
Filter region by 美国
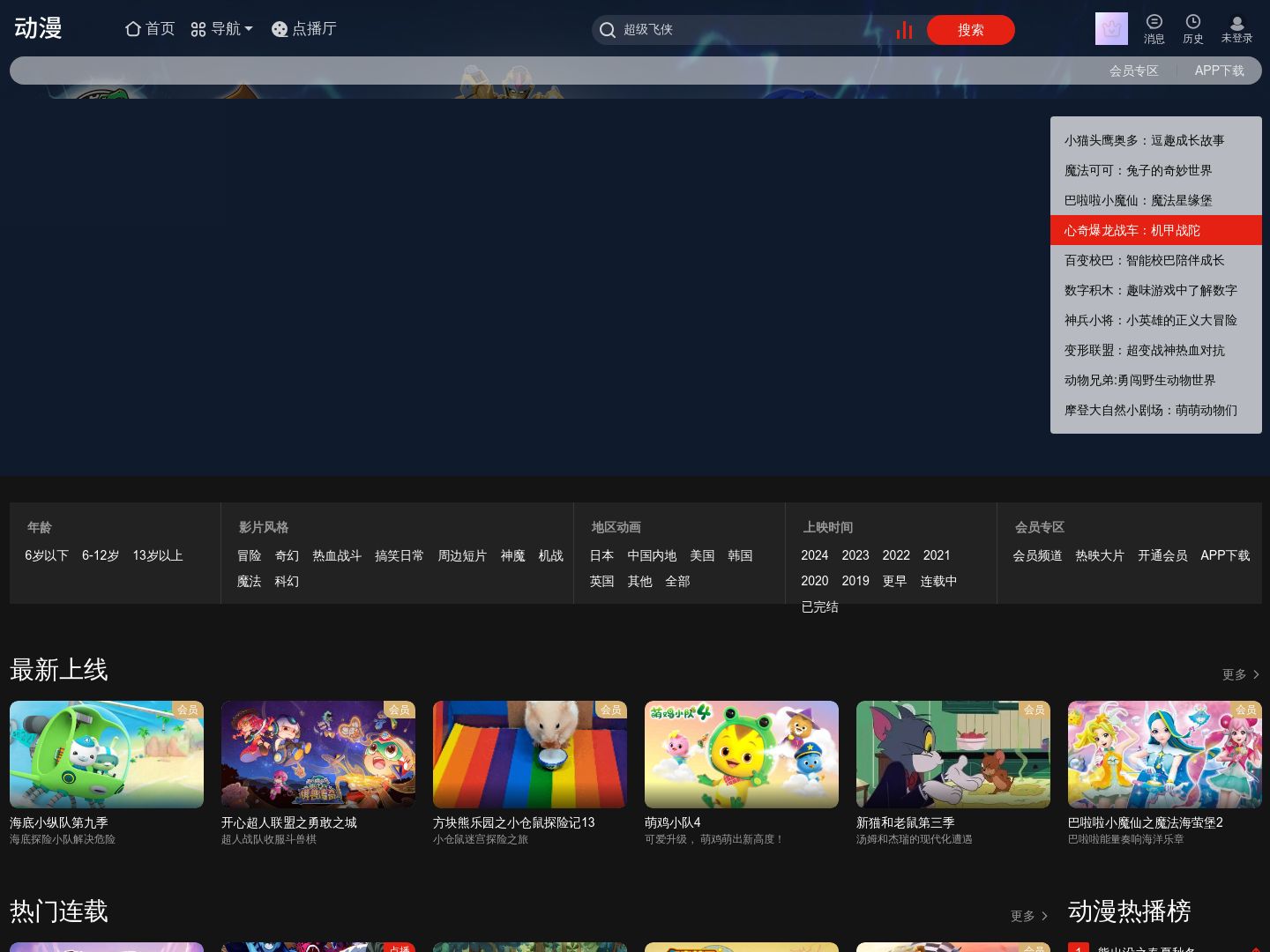tap(703, 555)
